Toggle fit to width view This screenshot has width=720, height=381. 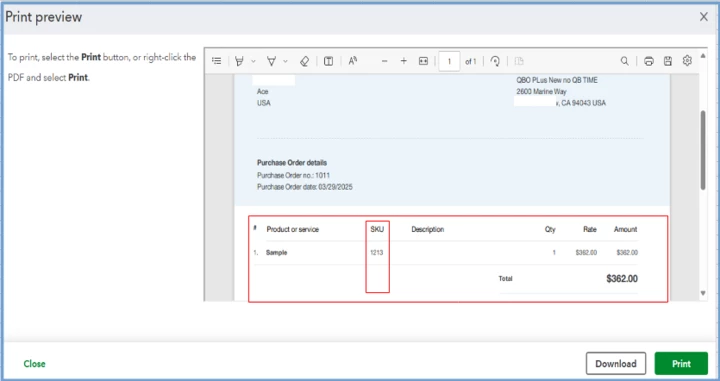point(423,61)
